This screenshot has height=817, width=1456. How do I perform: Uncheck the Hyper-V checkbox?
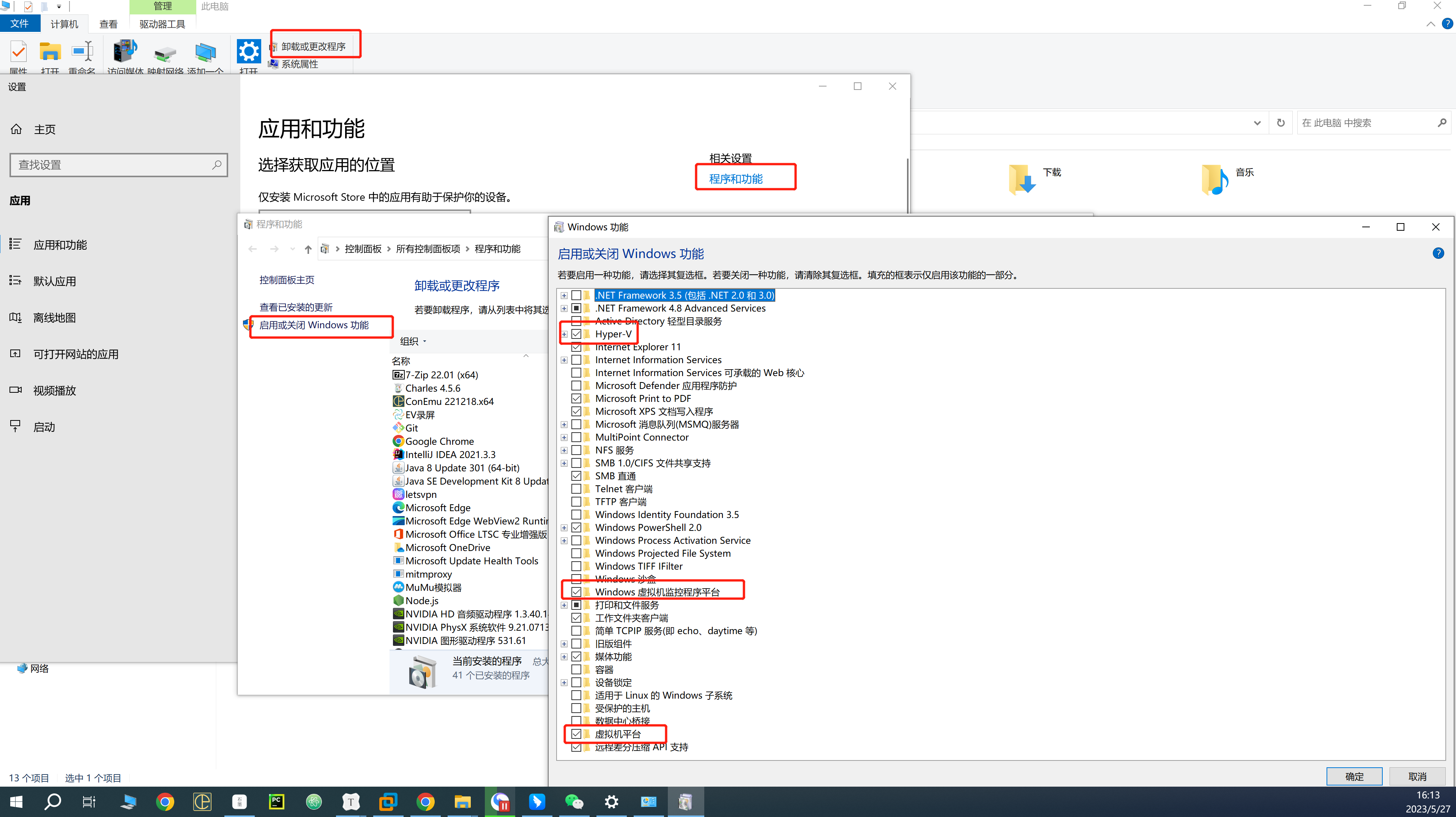coord(576,334)
